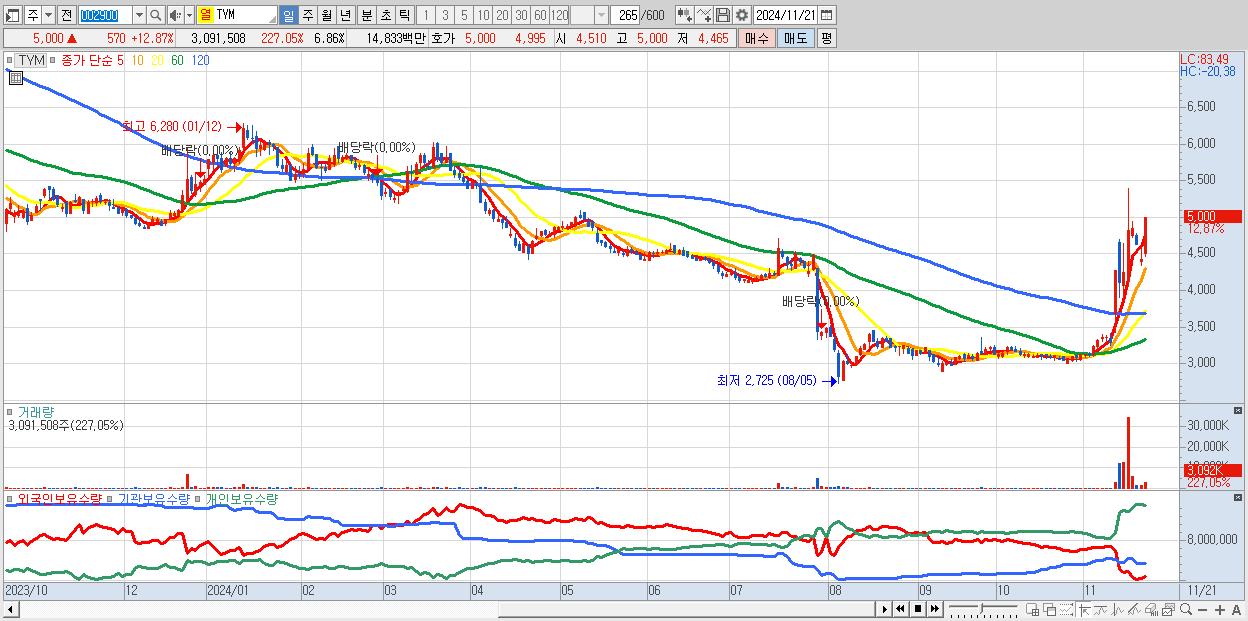This screenshot has width=1248, height=621.
Task: Open the 주 market type dropdown arrow
Action: click(49, 15)
